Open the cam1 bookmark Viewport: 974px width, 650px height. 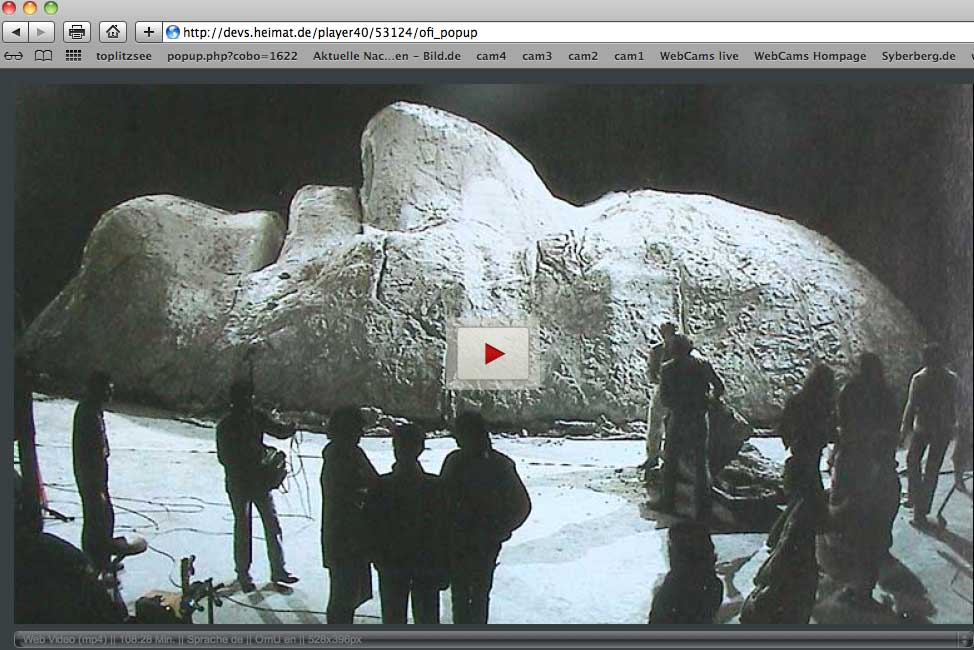pyautogui.click(x=629, y=56)
